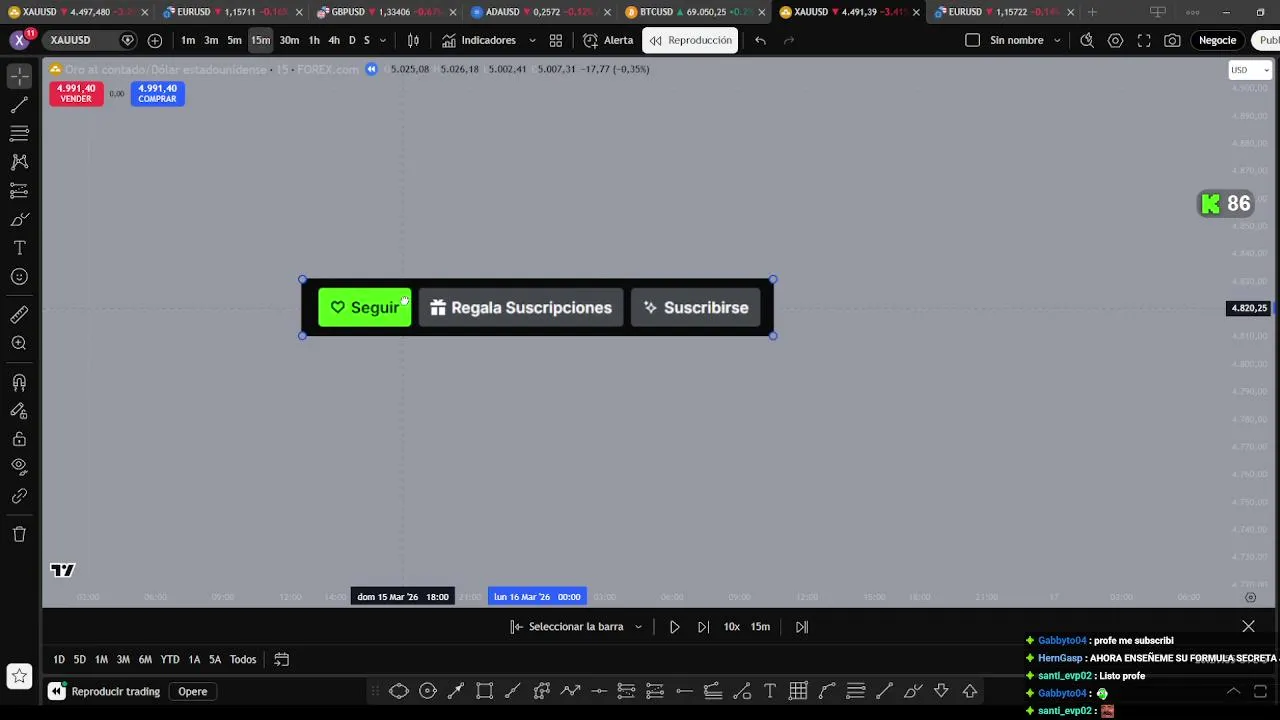Enter fullscreen mode
1280x720 pixels.
[1144, 40]
